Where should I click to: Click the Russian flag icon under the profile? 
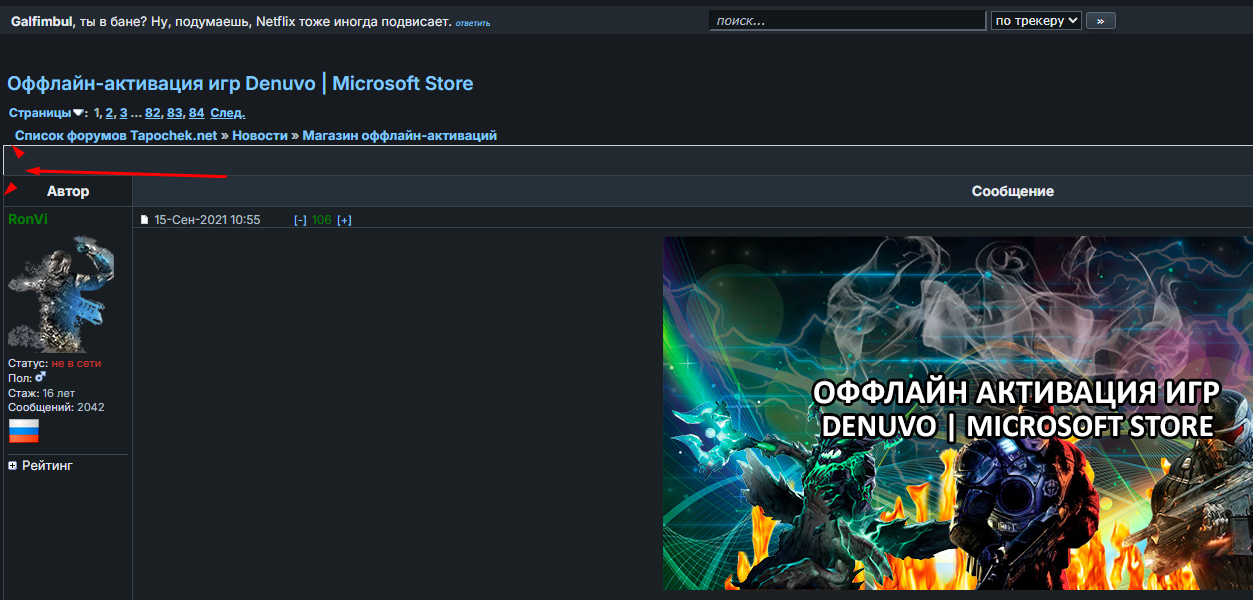click(24, 431)
